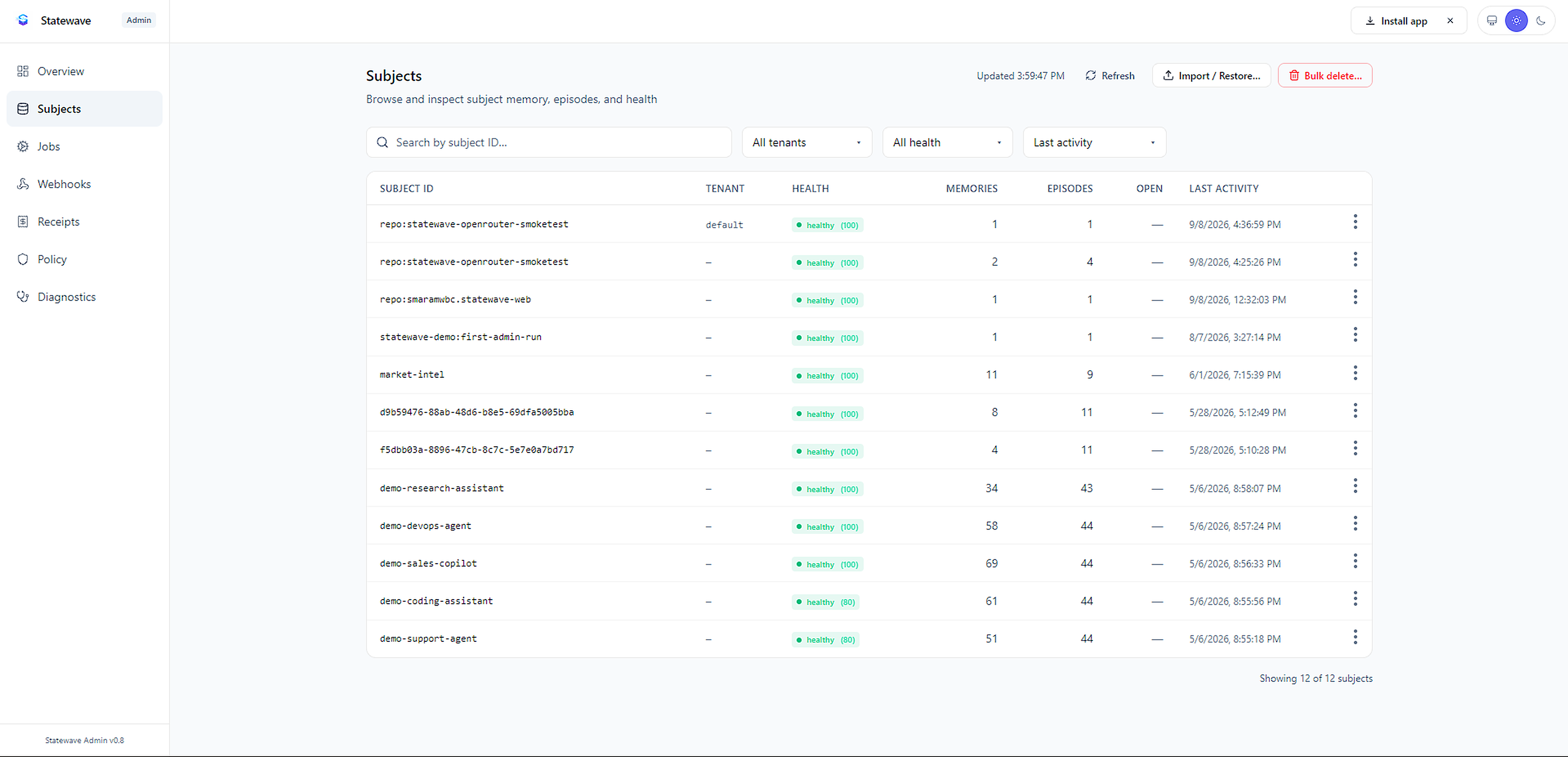Click the Bulk delete button
Image resolution: width=1568 pixels, height=757 pixels.
(1325, 76)
